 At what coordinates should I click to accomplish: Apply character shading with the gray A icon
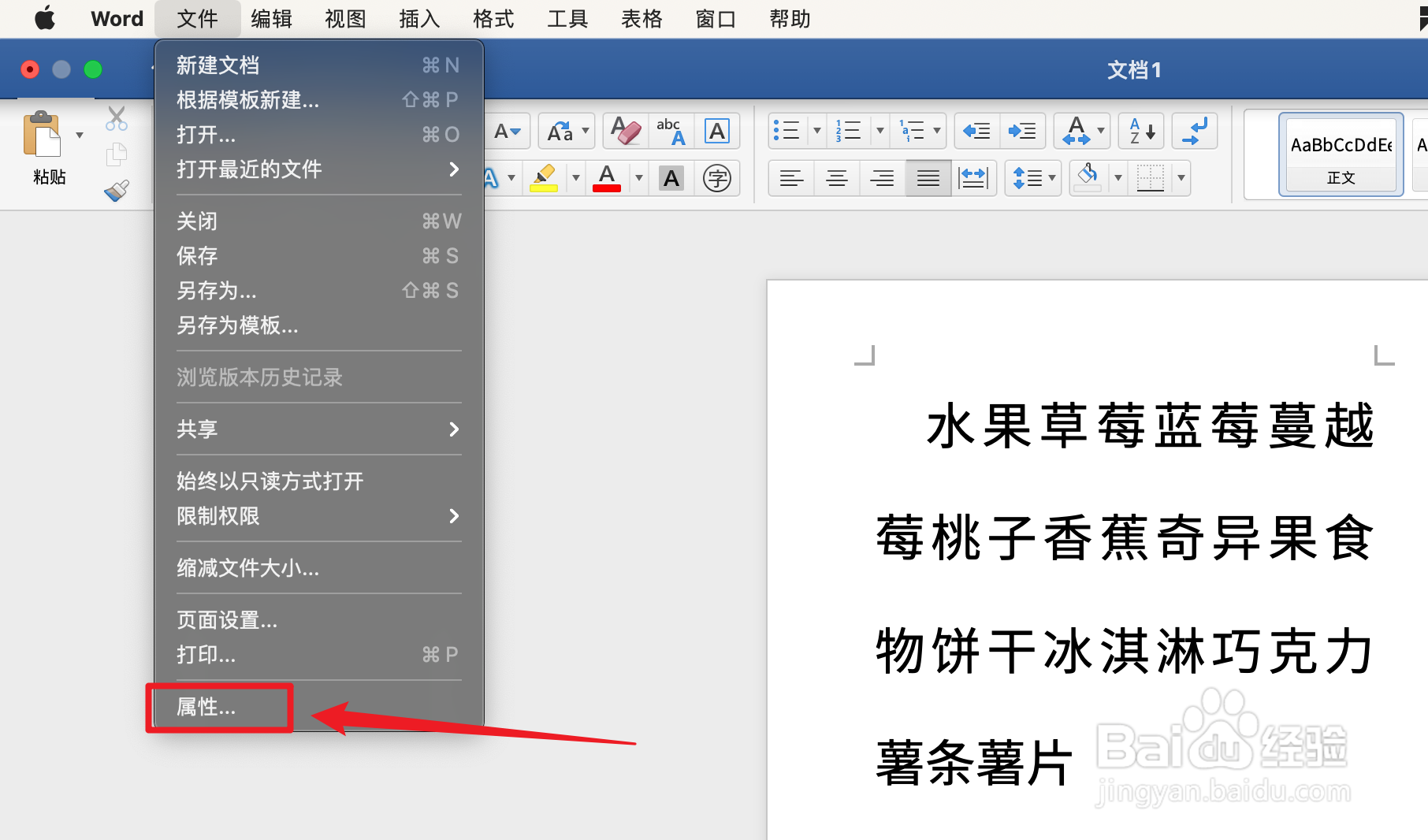tap(669, 178)
